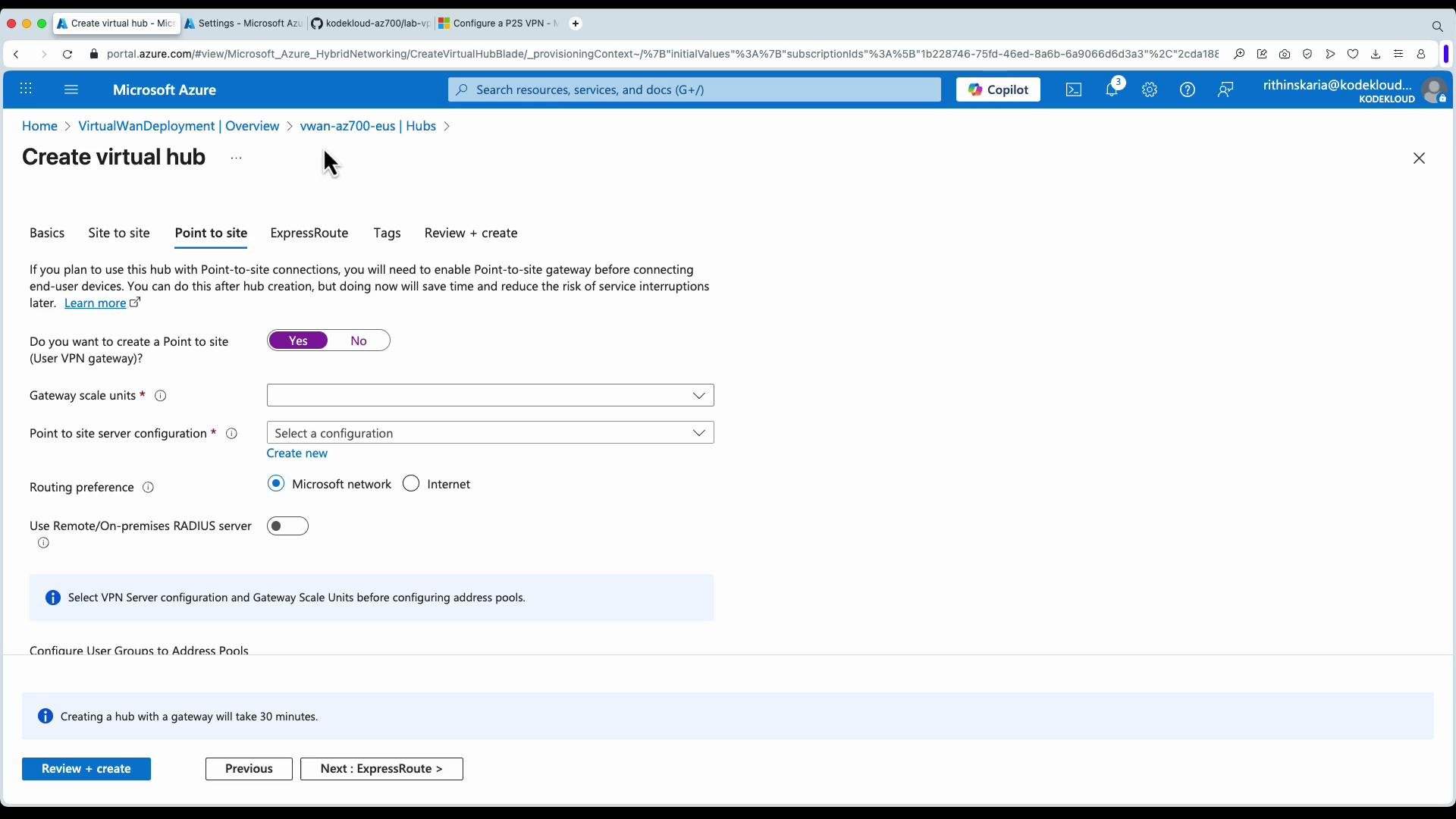This screenshot has width=1456, height=819.
Task: Switch to kodekloud-az700 GitHub browser tab
Action: 370,24
